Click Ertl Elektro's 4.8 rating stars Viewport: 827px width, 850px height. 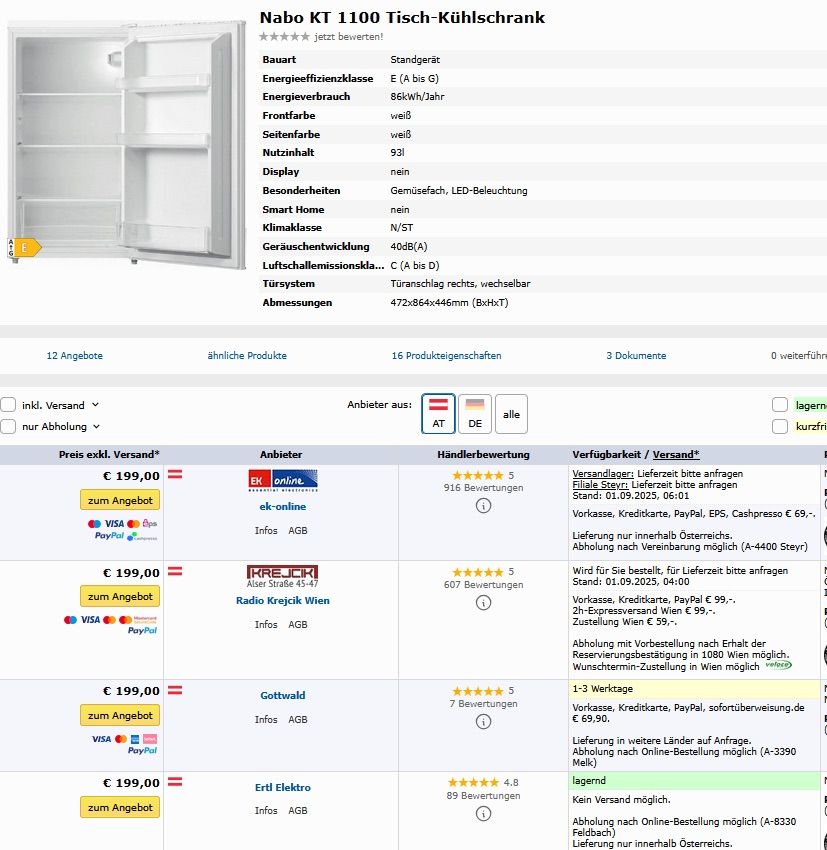[x=474, y=782]
